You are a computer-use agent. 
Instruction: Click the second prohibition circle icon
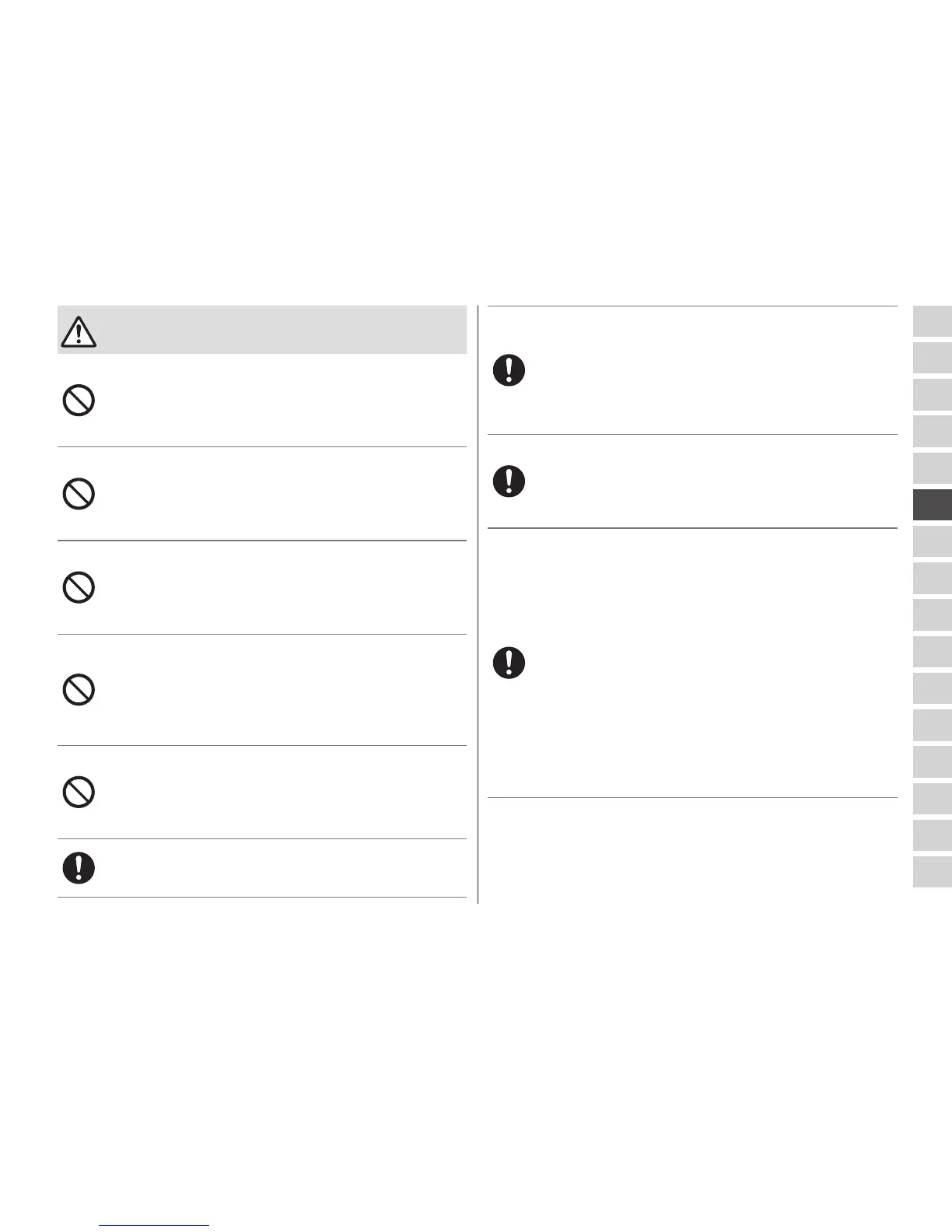(79, 494)
